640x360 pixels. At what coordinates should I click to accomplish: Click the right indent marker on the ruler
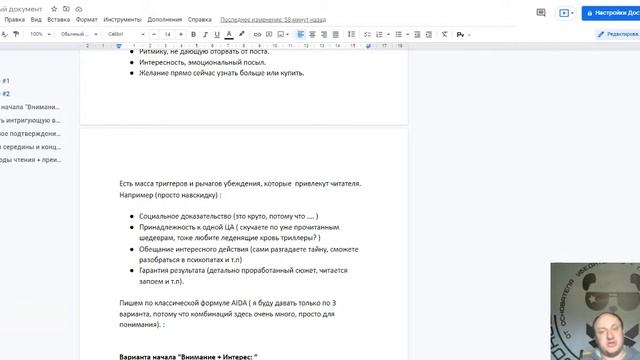point(368,46)
